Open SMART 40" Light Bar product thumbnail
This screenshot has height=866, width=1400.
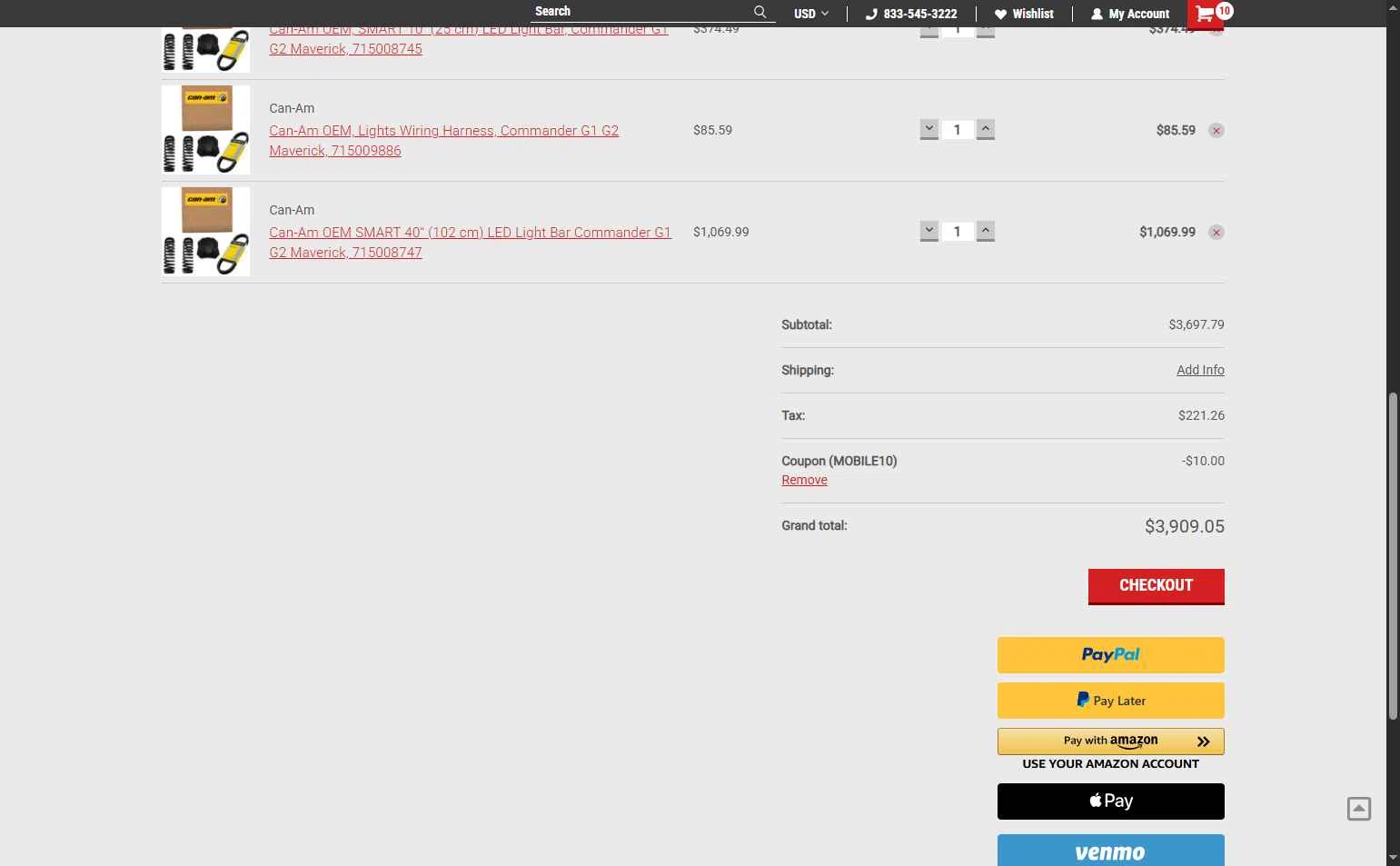pyautogui.click(x=205, y=232)
